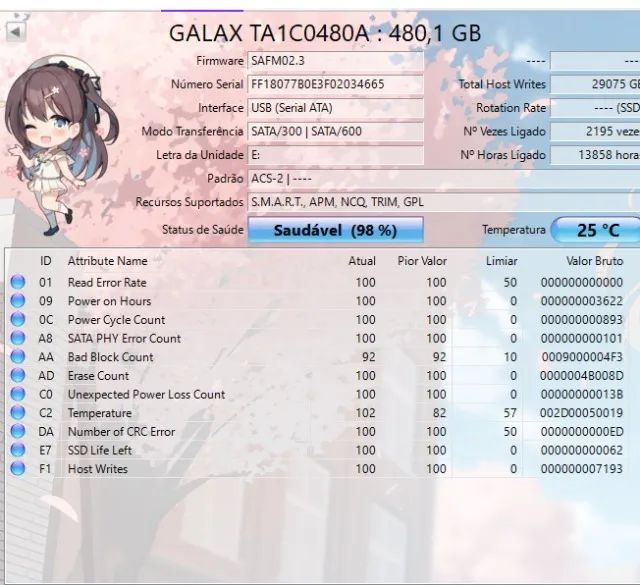Click the status orb for Power Cycle Count
The width and height of the screenshot is (640, 585).
coord(18,319)
